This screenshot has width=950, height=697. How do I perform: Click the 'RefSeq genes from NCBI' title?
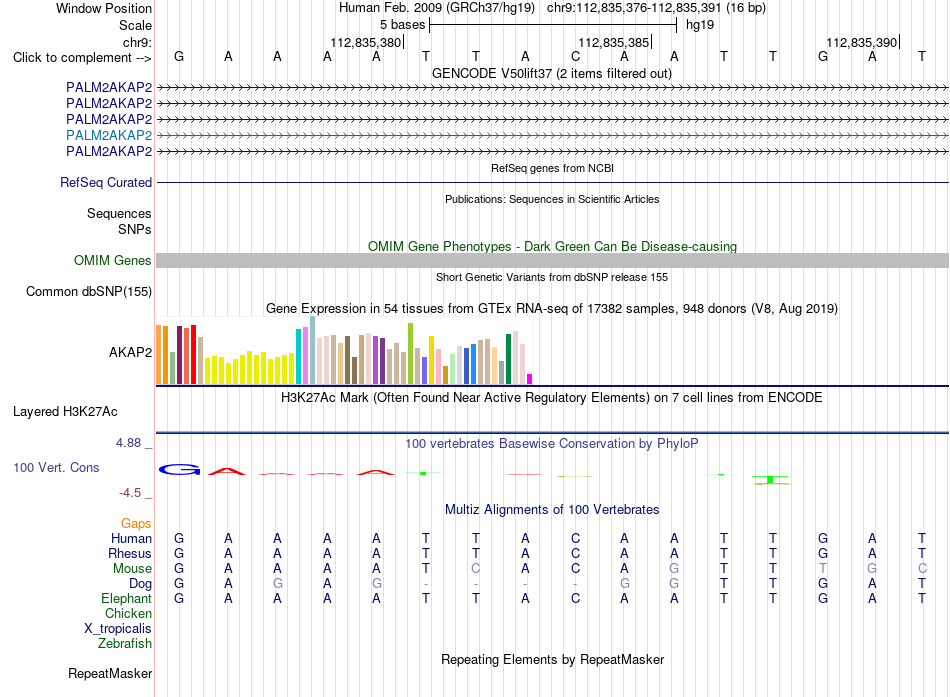point(552,168)
